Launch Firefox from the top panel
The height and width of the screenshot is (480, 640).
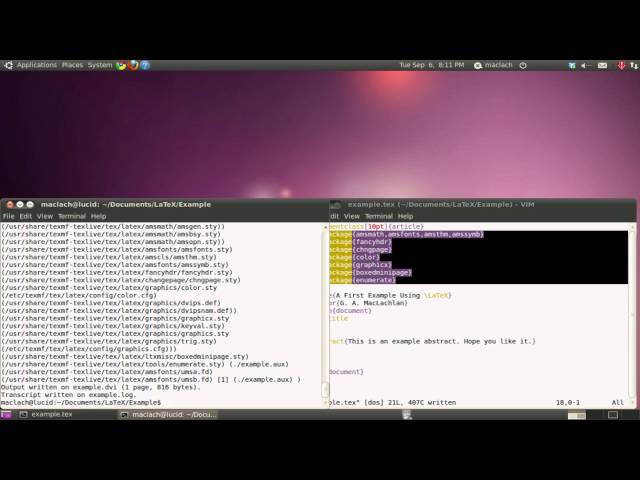click(133, 65)
